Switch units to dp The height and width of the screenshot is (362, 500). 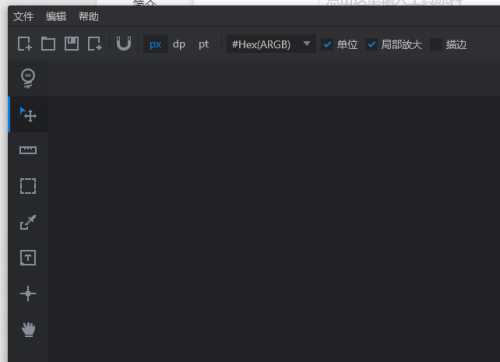[179, 44]
